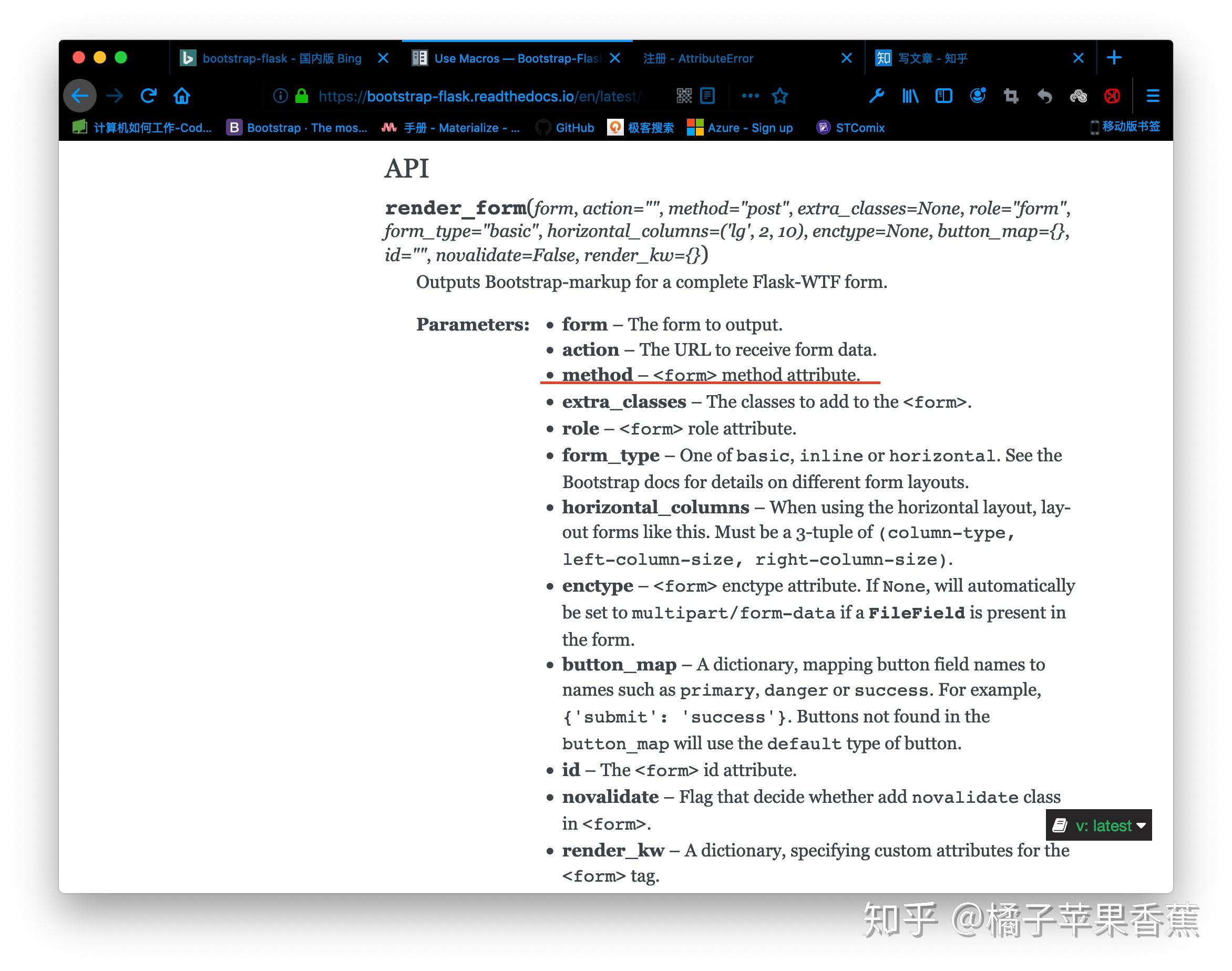Open the wrench developer tools icon
The image size is (1232, 971).
pos(876,96)
